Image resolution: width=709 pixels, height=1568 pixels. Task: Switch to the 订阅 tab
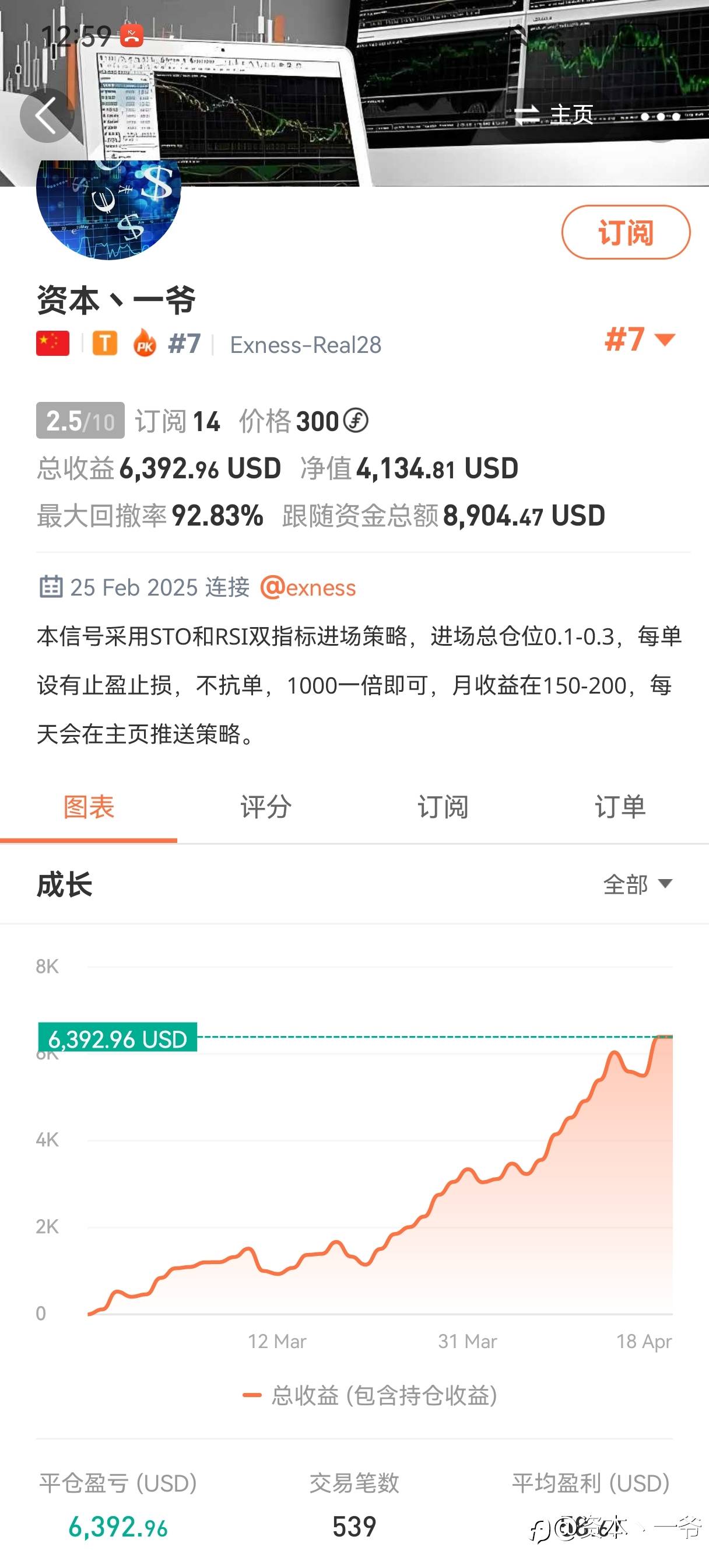pyautogui.click(x=443, y=808)
